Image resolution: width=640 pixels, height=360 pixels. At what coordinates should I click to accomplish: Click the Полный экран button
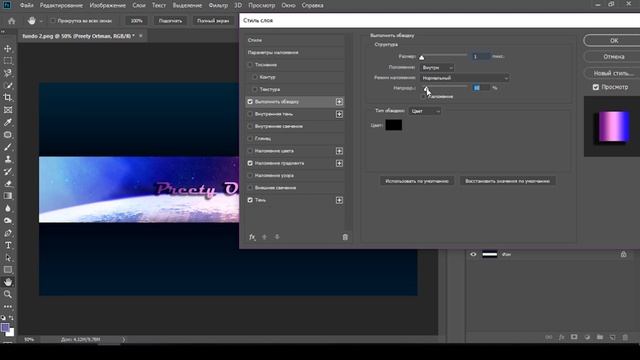(213, 21)
